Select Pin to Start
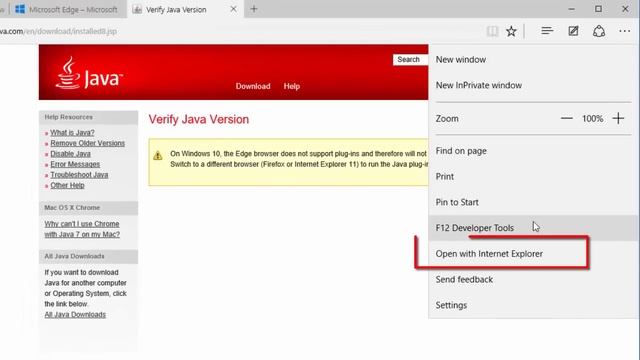The height and width of the screenshot is (360, 640). pyautogui.click(x=534, y=202)
